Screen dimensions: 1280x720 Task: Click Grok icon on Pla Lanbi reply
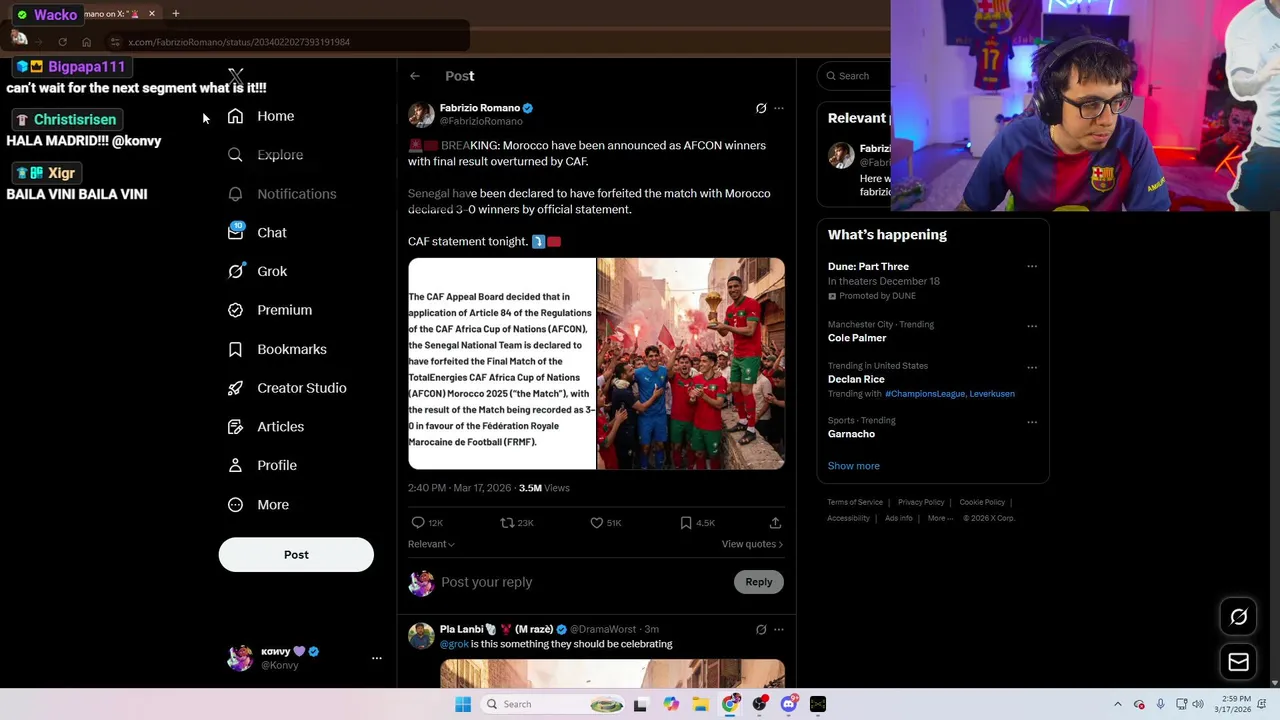coord(761,630)
